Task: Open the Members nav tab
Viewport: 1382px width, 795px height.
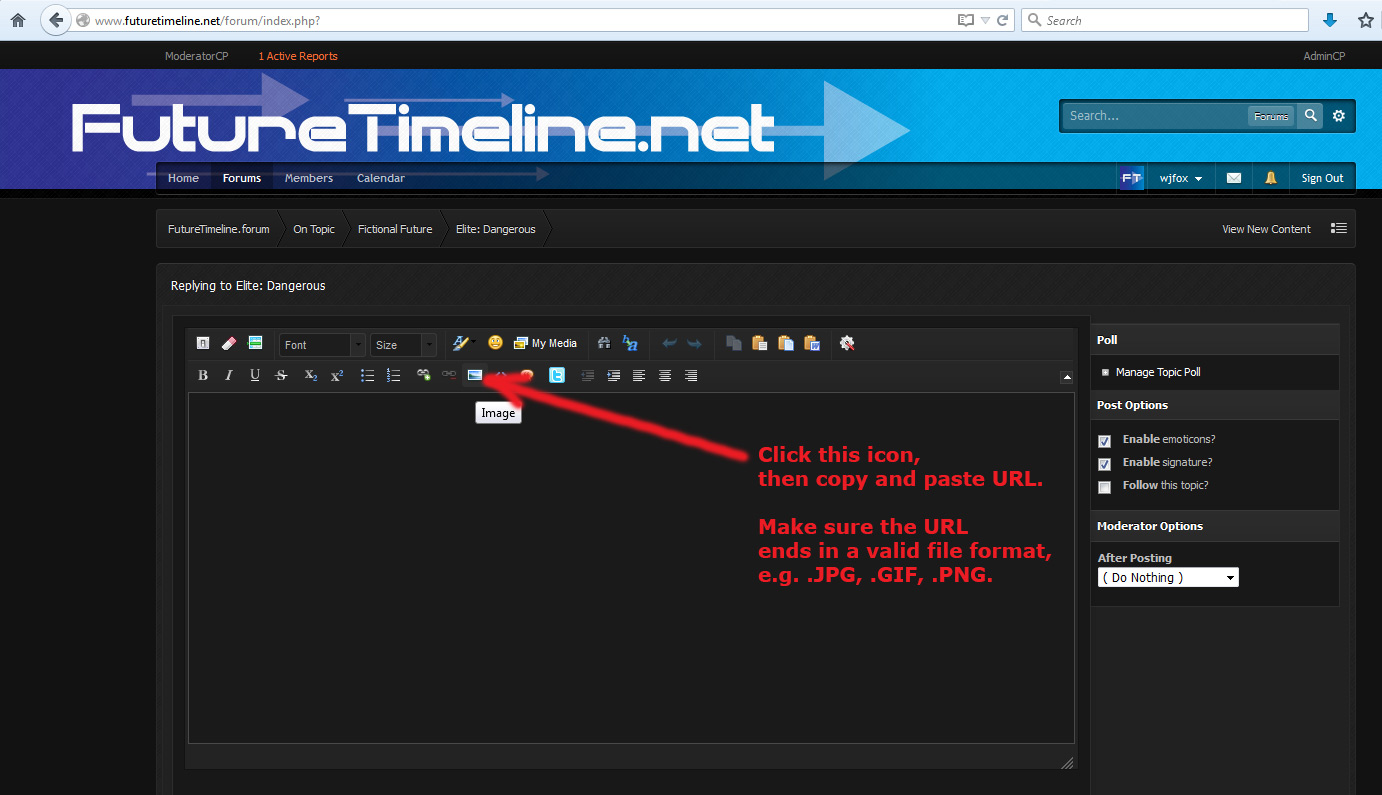Action: 309,178
